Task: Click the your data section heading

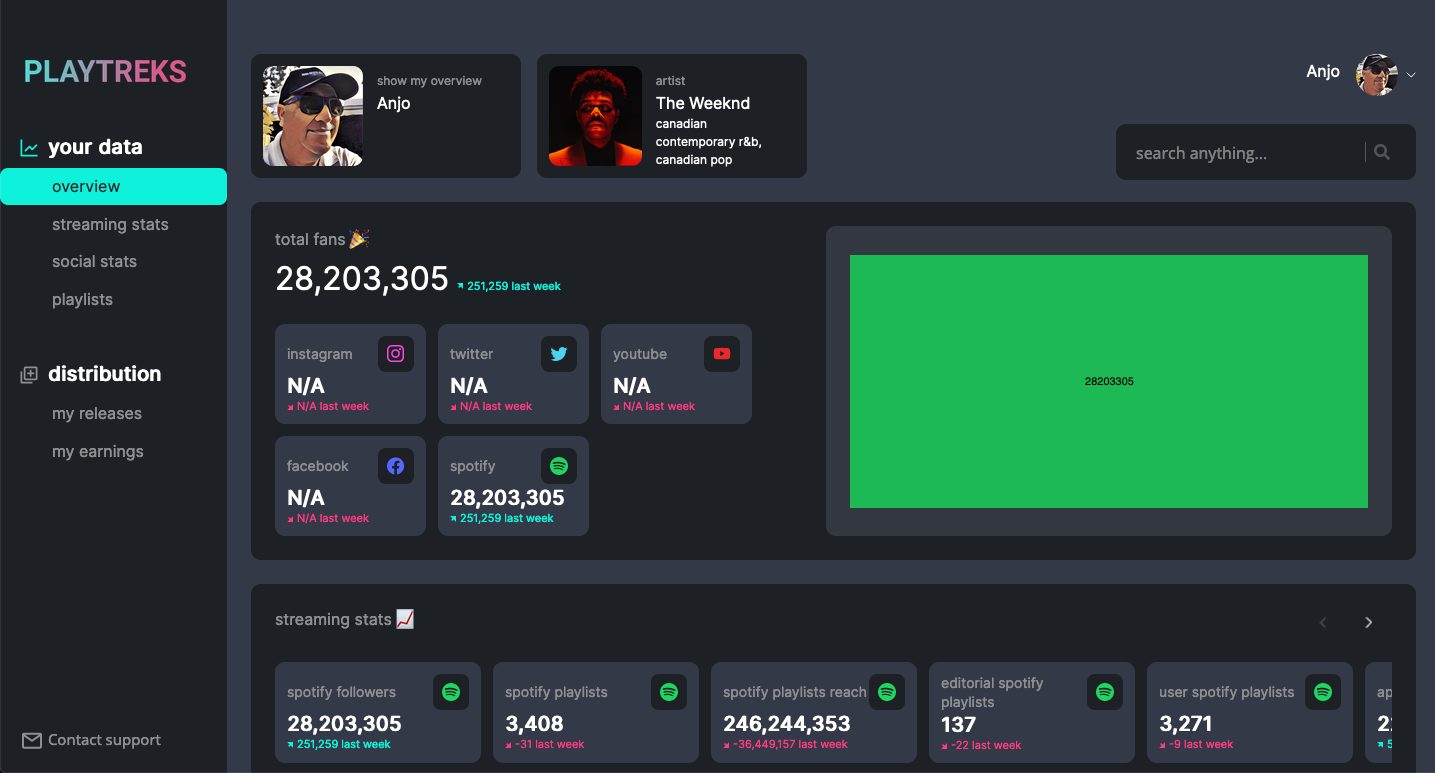Action: tap(95, 147)
